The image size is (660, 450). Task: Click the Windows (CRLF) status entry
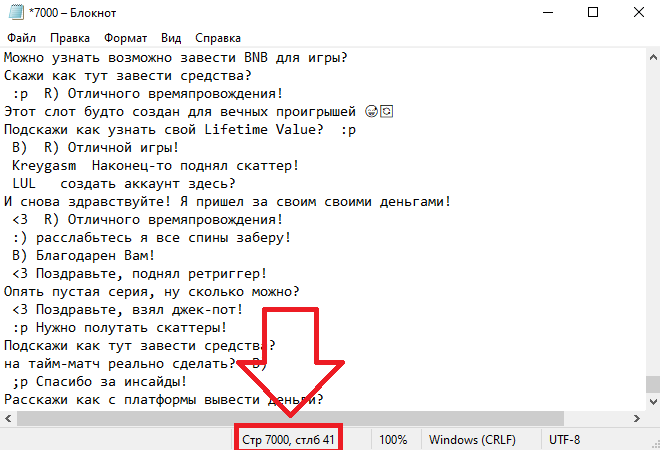coord(472,440)
